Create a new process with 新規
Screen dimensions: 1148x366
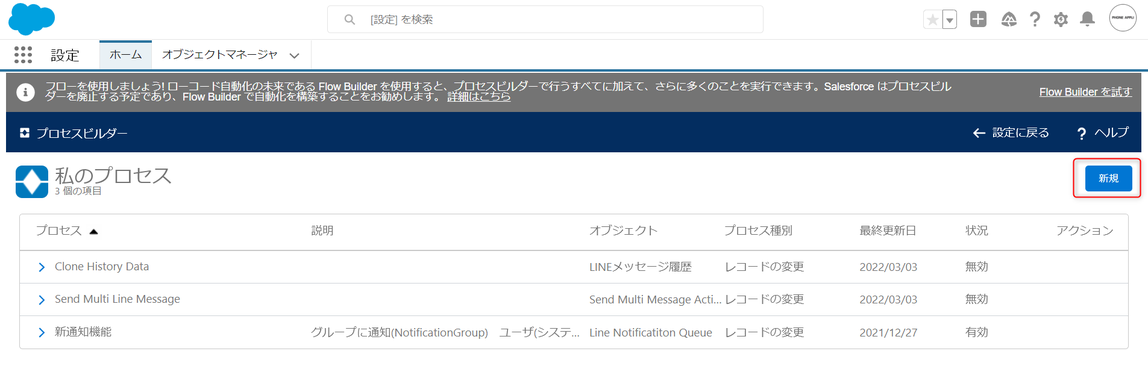click(x=1108, y=179)
